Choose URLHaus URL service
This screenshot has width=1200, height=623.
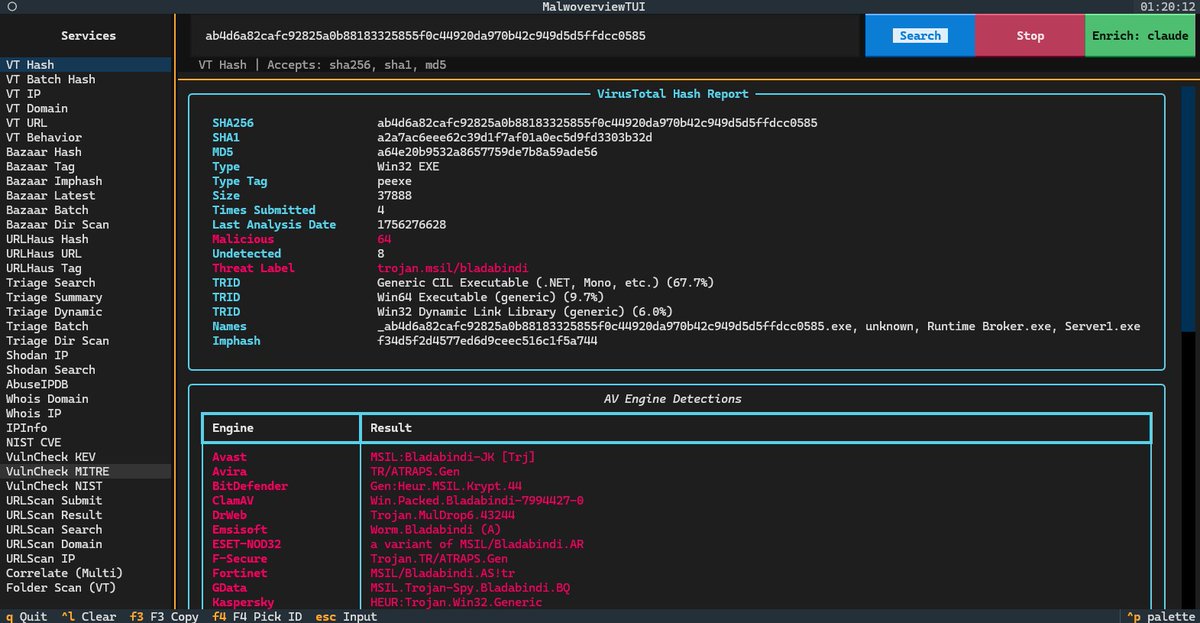point(87,253)
